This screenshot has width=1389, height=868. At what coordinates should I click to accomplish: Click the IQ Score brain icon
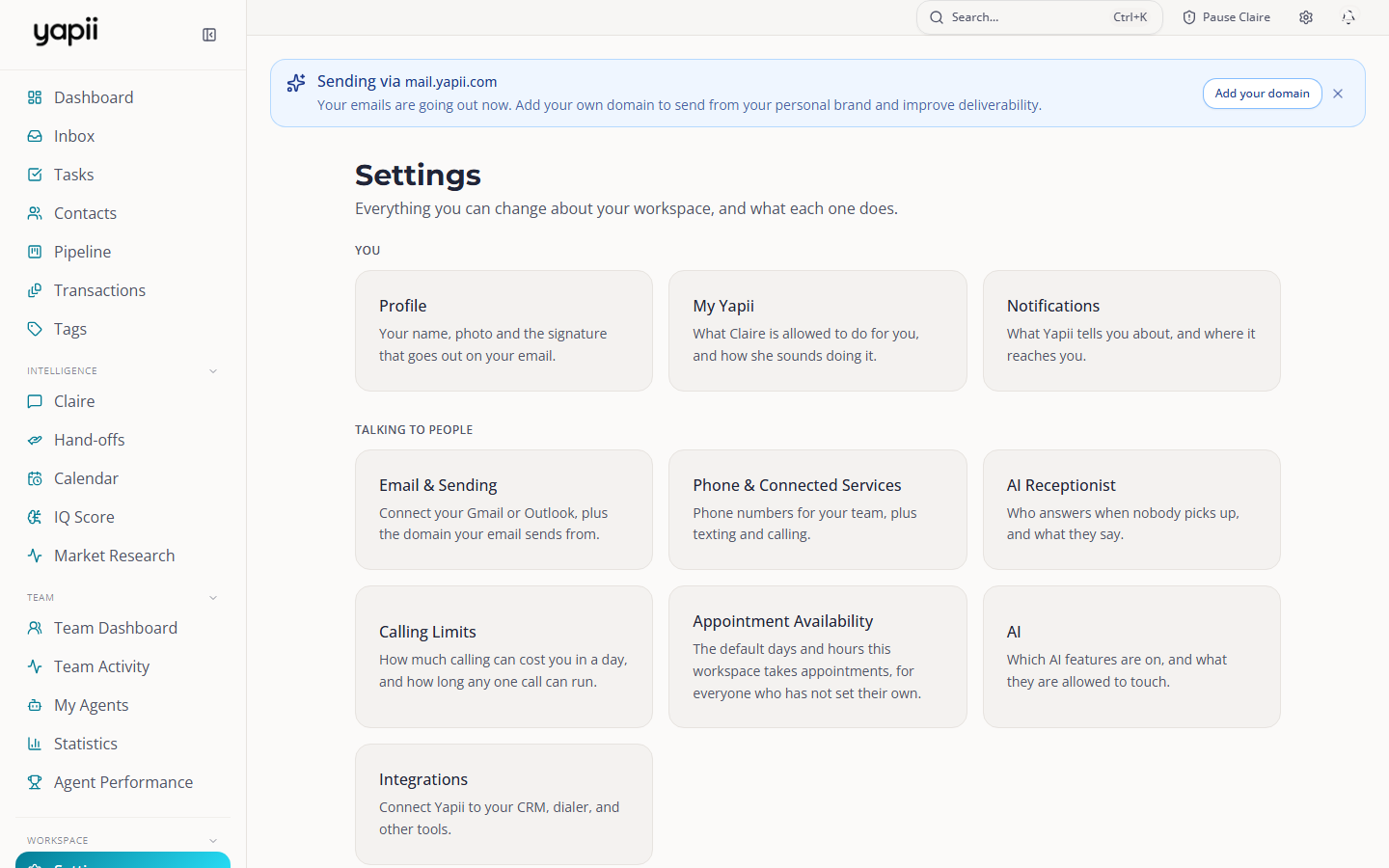(35, 517)
